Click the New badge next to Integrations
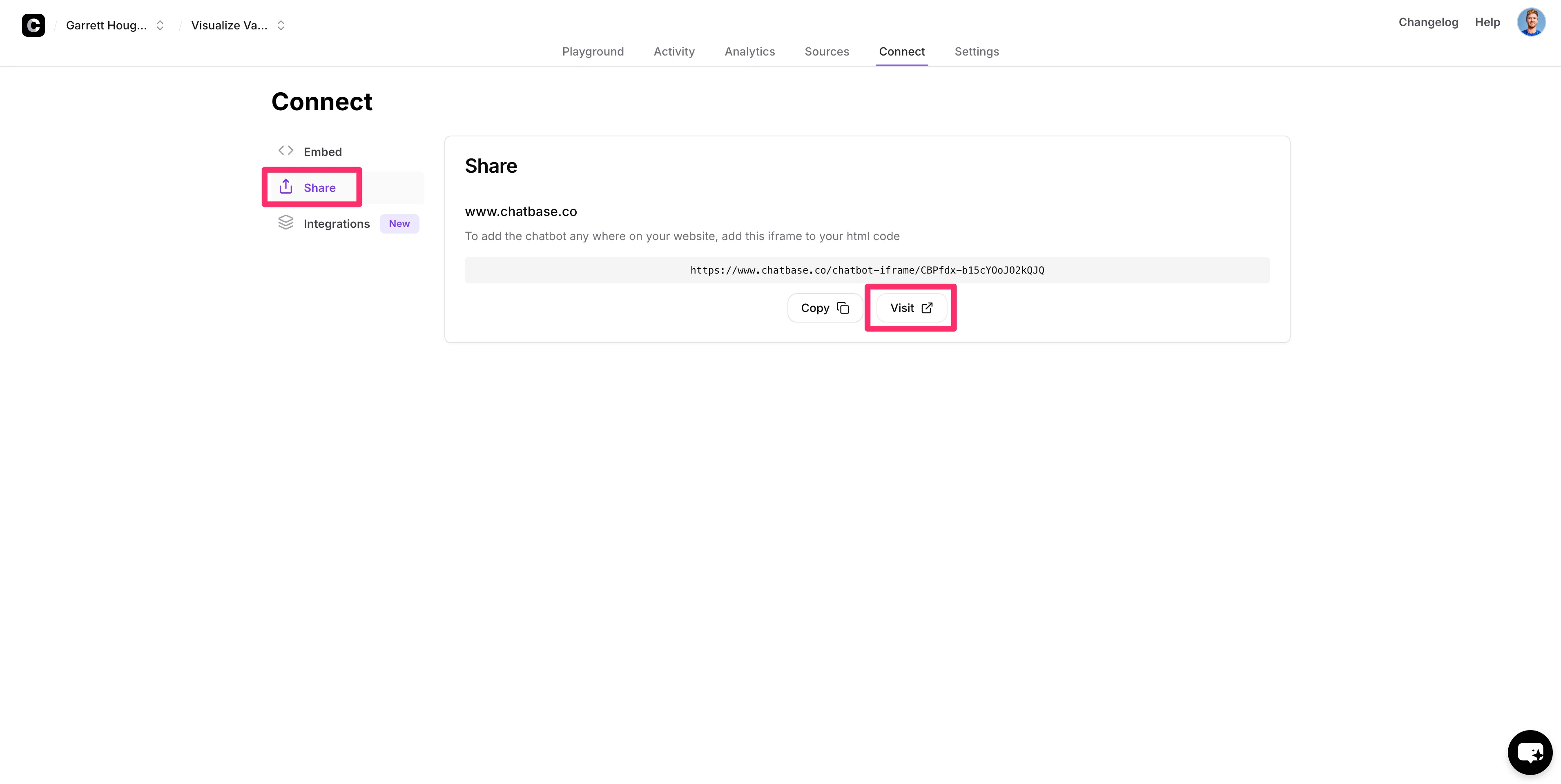The height and width of the screenshot is (784, 1561). tap(399, 224)
